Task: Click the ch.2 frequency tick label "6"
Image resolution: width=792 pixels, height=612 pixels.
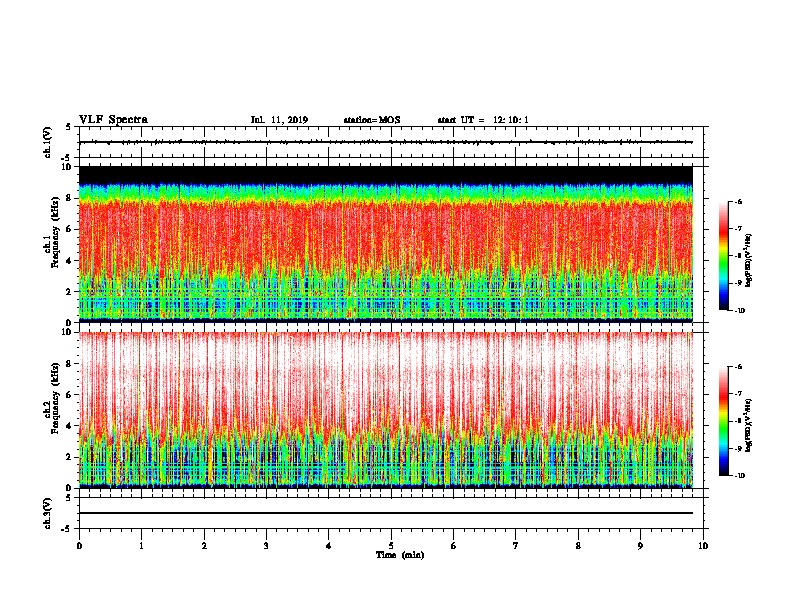Action: click(70, 395)
